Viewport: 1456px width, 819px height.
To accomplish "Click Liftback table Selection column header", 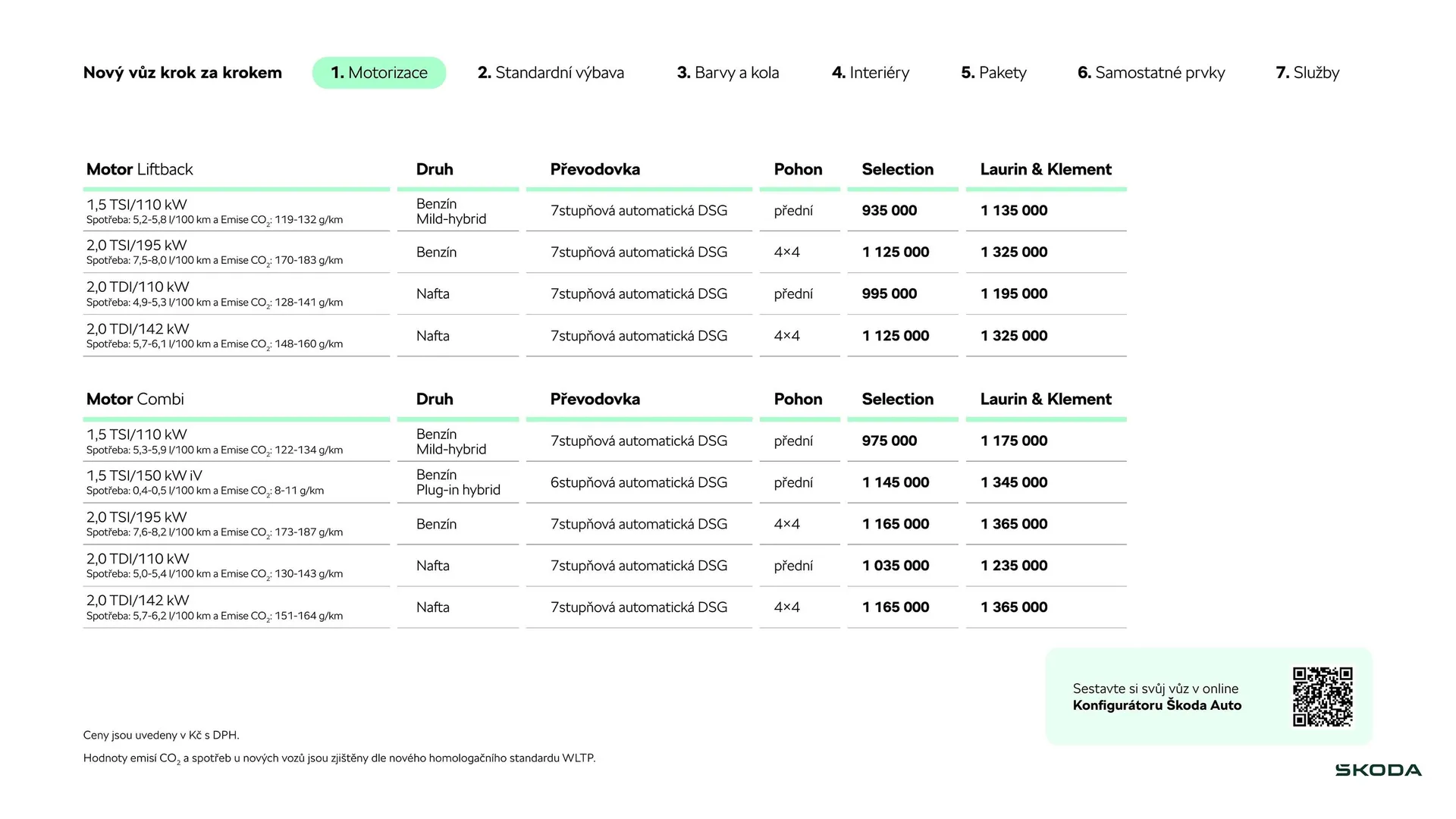I will [x=898, y=169].
